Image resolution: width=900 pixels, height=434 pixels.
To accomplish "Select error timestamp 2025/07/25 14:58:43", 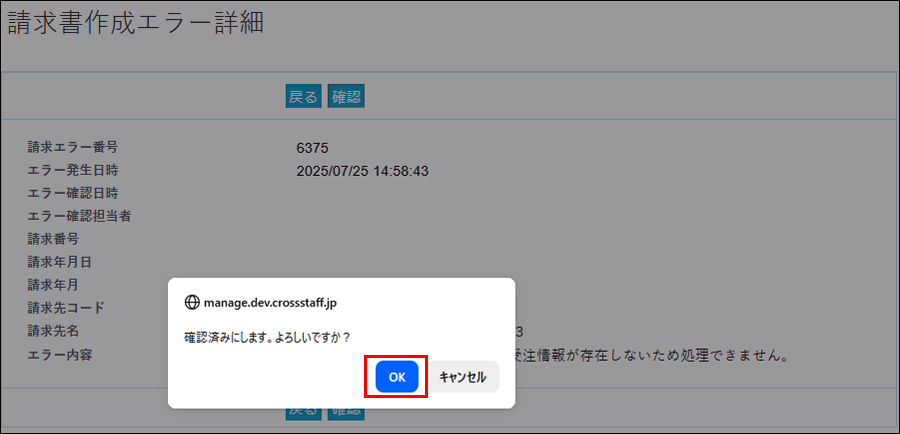I will 363,171.
